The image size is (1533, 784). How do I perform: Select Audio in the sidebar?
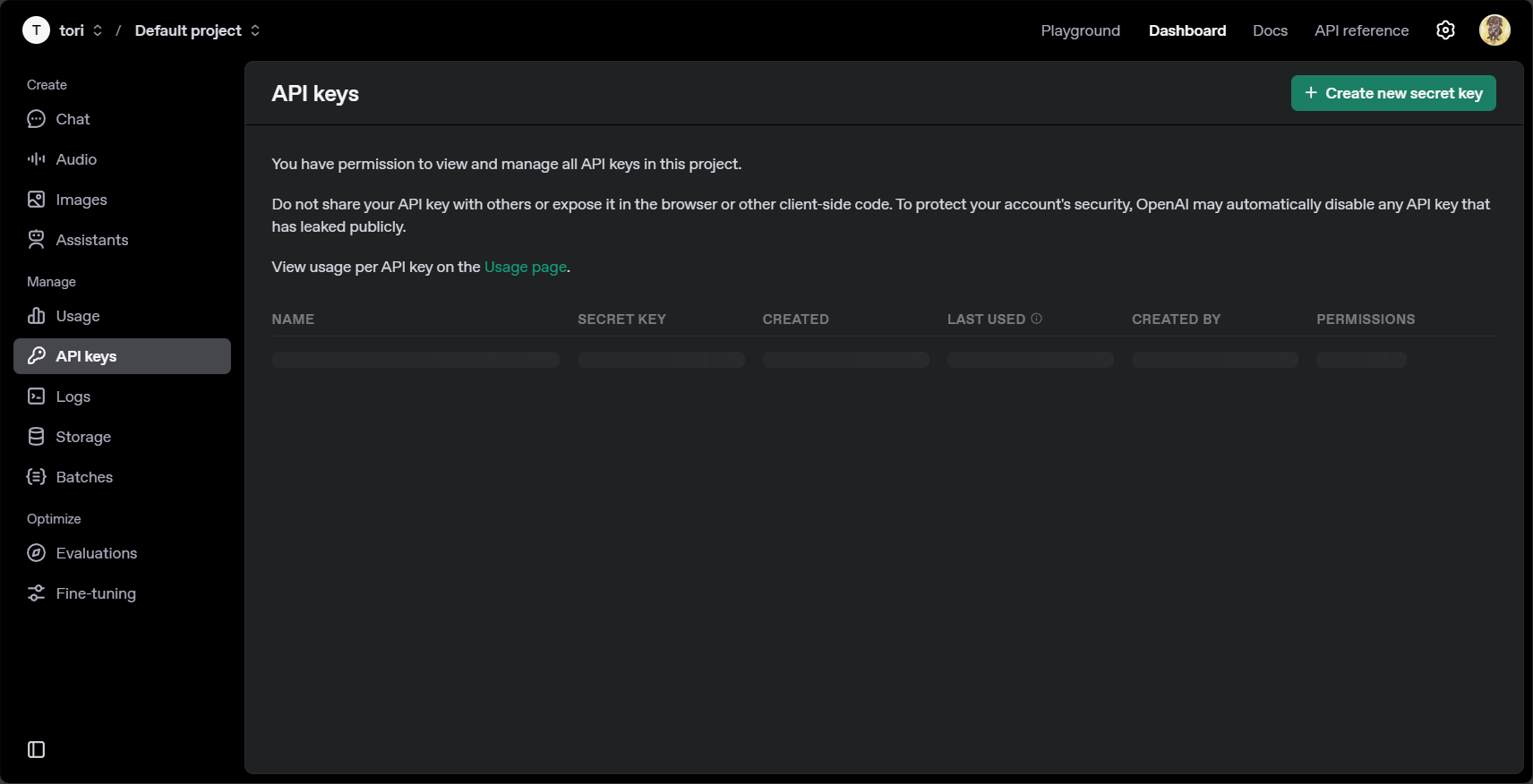(122, 159)
